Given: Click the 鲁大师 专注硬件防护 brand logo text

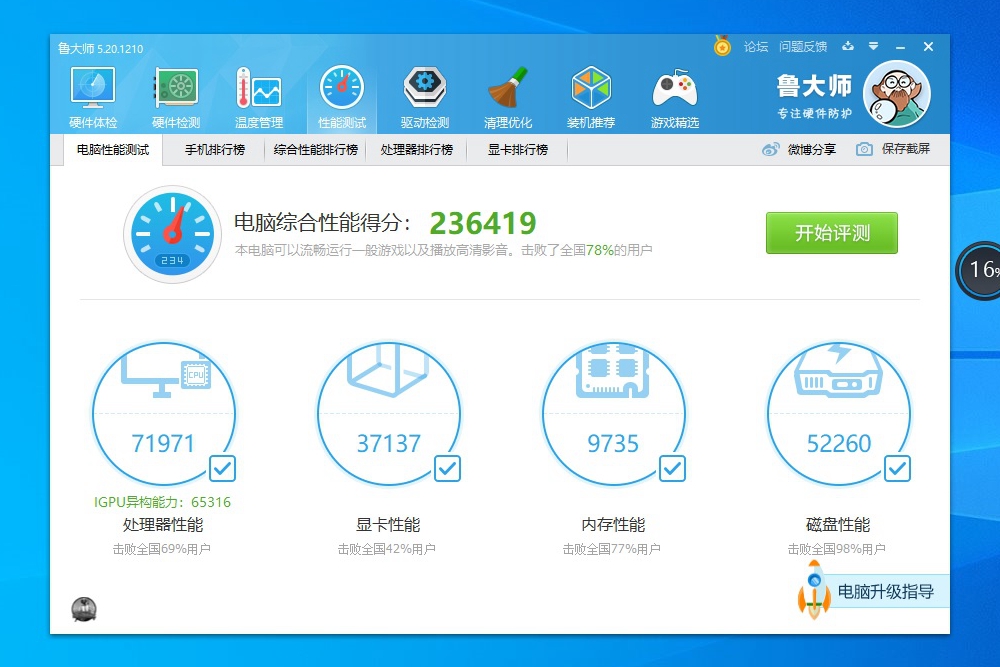Looking at the screenshot, I should [814, 95].
